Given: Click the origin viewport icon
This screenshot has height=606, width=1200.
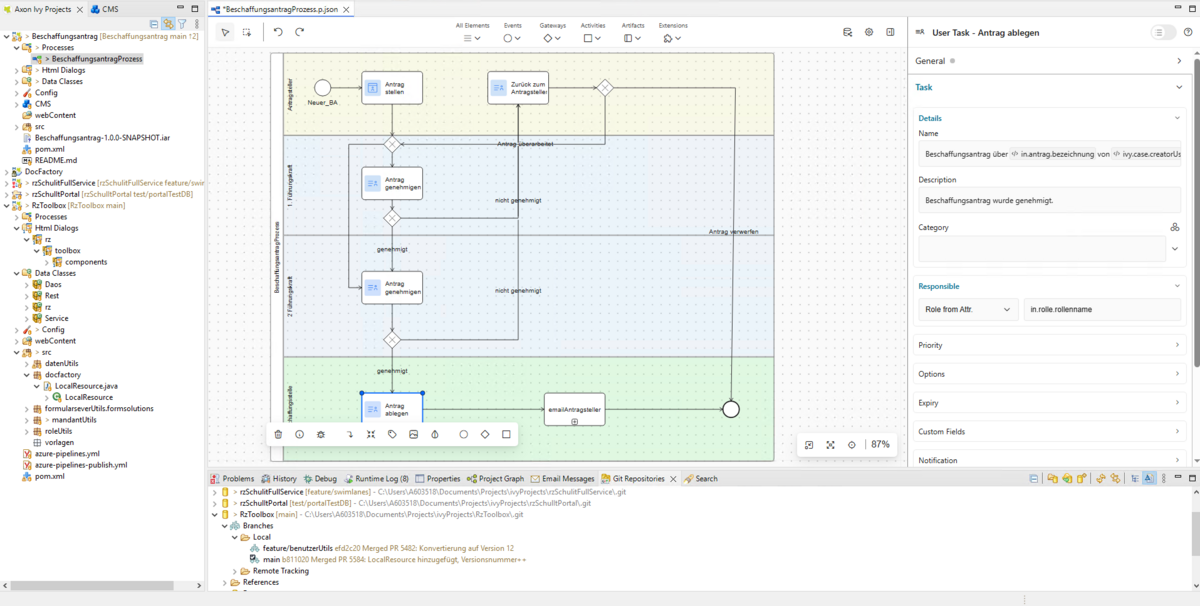Looking at the screenshot, I should [809, 445].
